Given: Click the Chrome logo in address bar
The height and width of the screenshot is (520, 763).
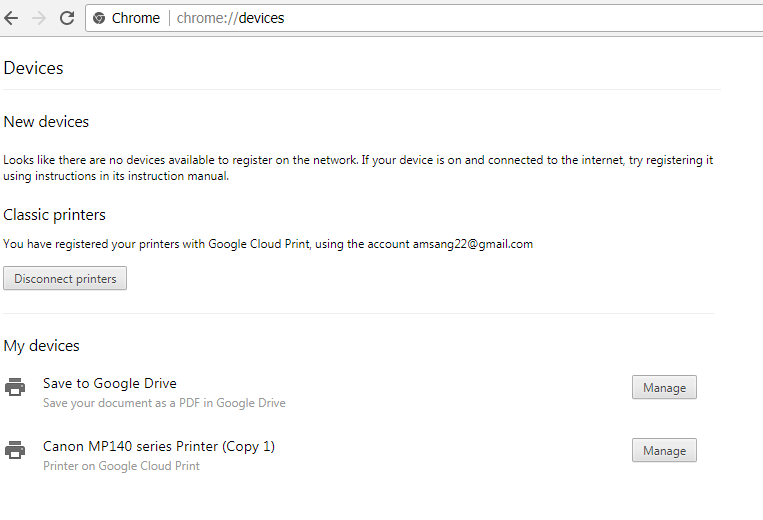Looking at the screenshot, I should 99,18.
